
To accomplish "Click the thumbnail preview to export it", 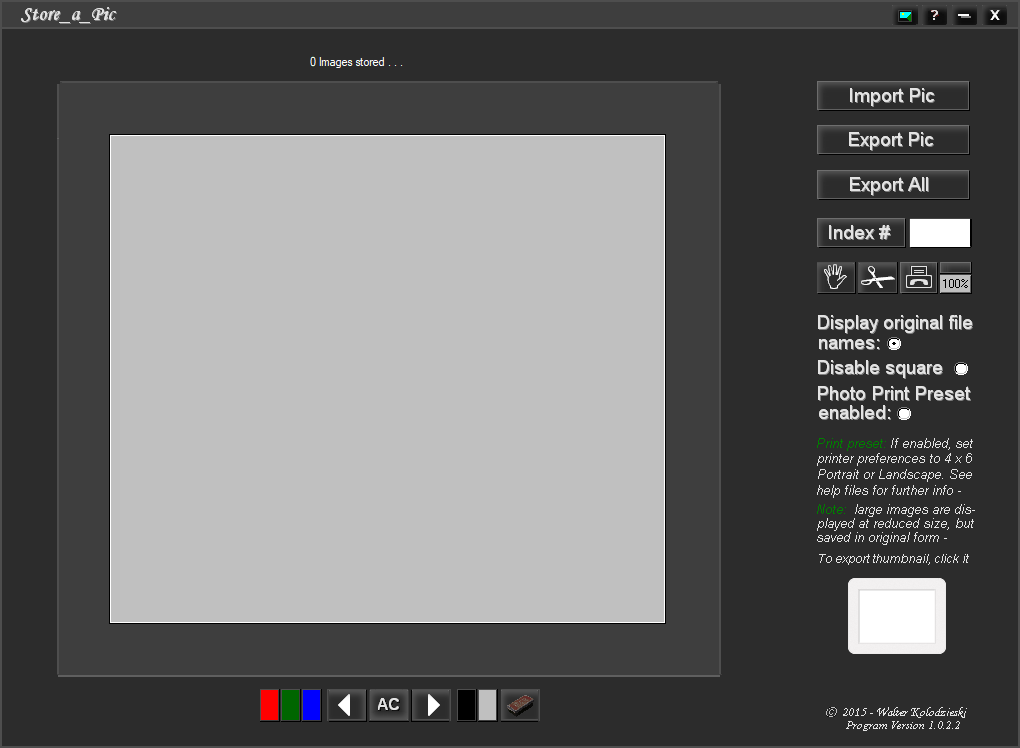I will [x=897, y=616].
